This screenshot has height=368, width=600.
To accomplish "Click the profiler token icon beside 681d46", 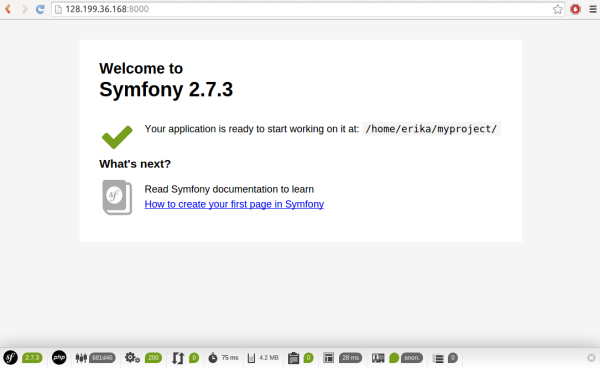I will (81, 358).
